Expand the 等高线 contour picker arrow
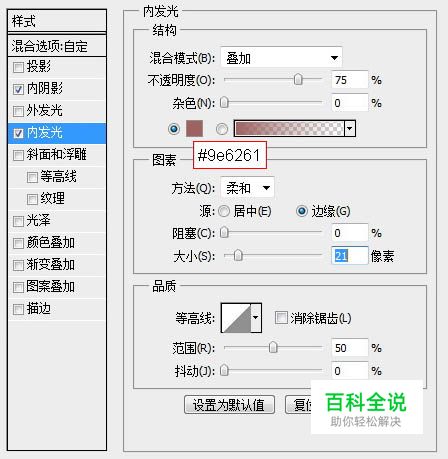 pos(256,318)
